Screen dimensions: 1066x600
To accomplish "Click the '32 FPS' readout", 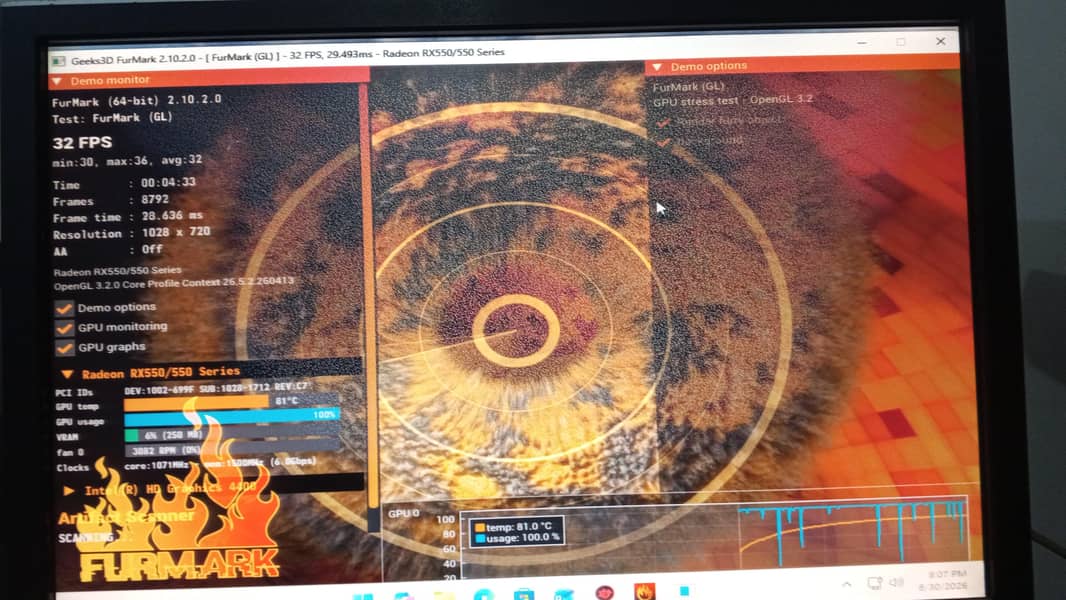I will point(82,143).
